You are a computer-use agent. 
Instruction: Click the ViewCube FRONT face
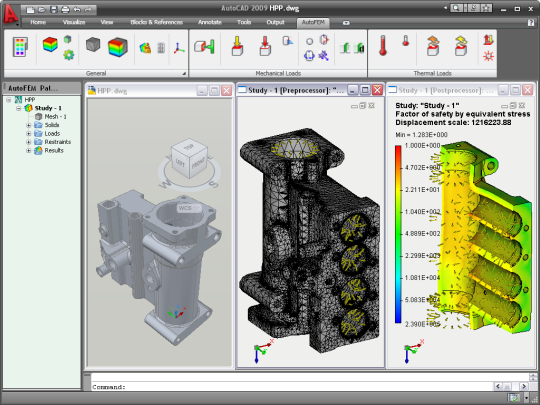(x=198, y=164)
